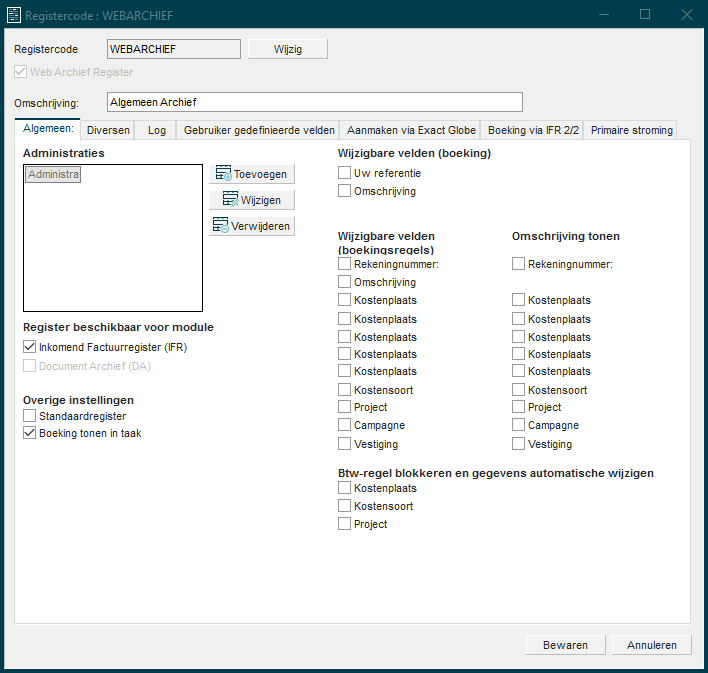The height and width of the screenshot is (673, 708).
Task: Cancel the dialog with Annuleren
Action: pos(652,645)
